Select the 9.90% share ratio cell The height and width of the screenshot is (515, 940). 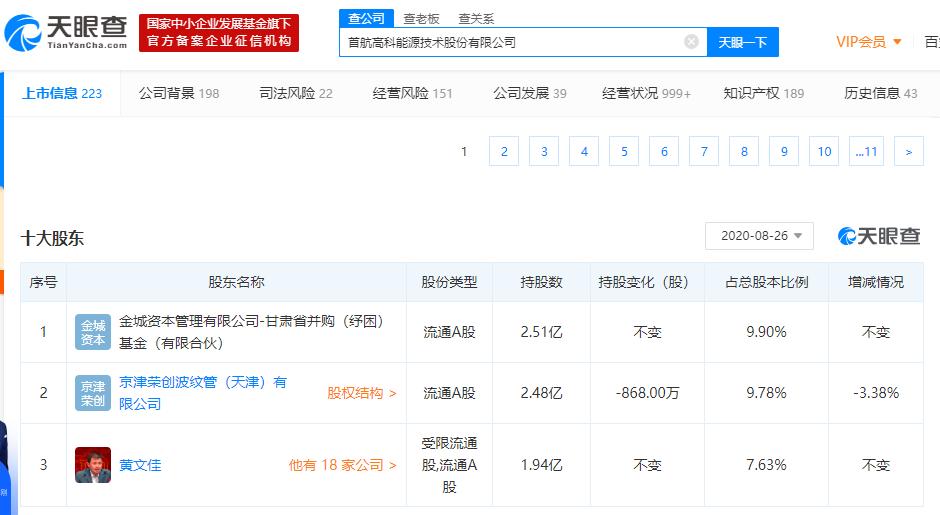(x=766, y=332)
